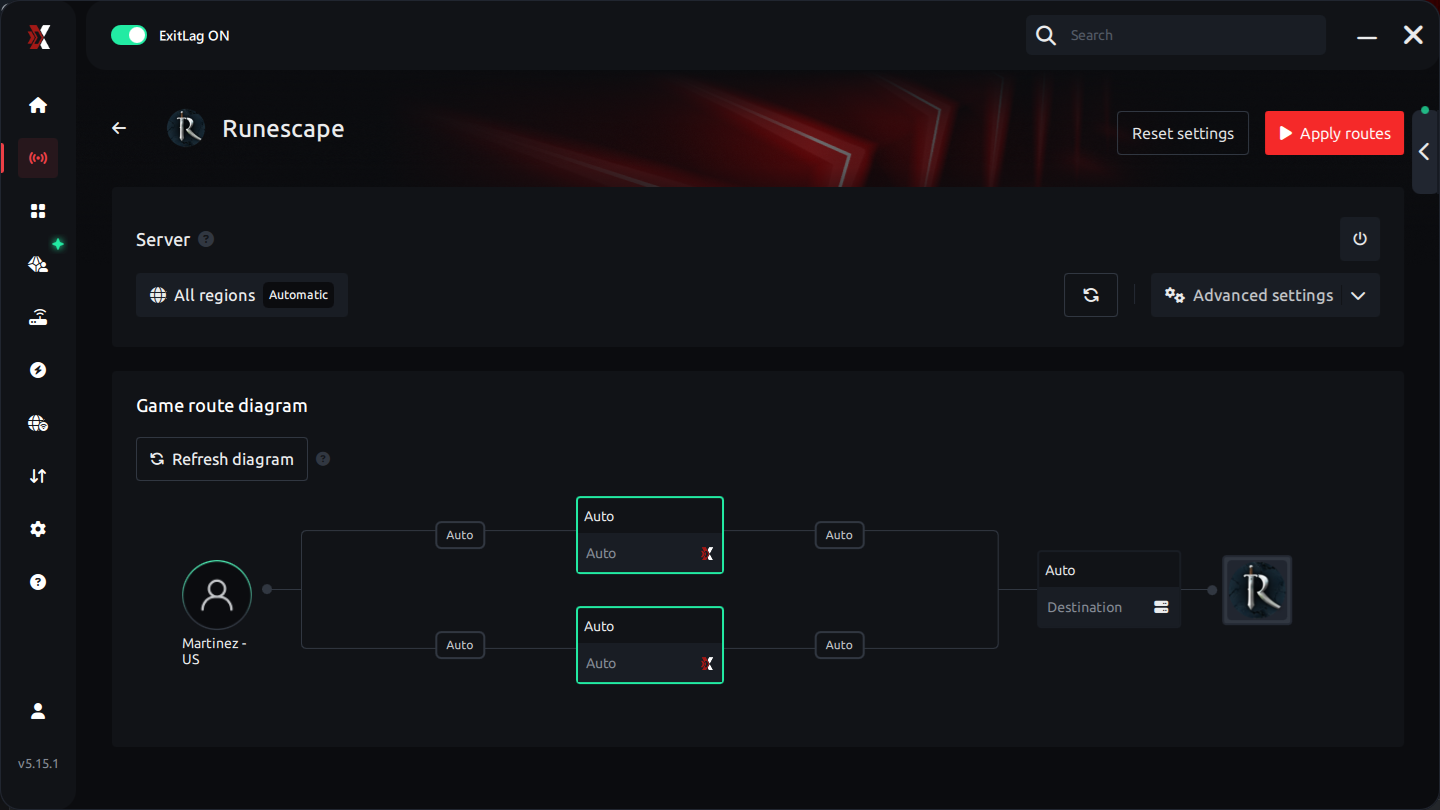
Task: Open the up-down arrows traffic icon
Action: pos(38,476)
